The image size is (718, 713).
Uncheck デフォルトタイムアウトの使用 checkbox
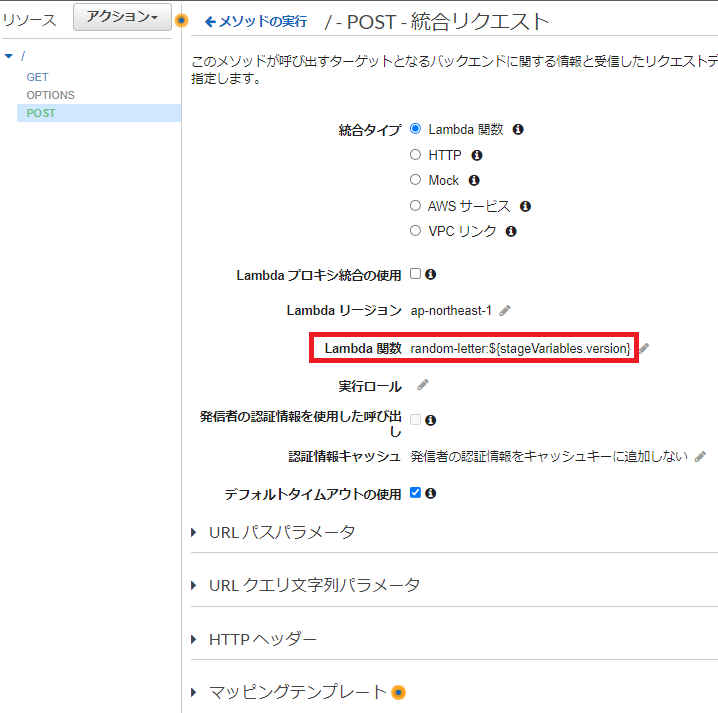(415, 493)
